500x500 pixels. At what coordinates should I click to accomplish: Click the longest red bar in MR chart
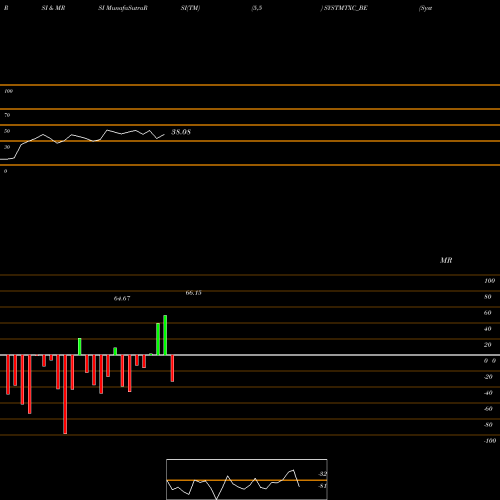(x=65, y=394)
